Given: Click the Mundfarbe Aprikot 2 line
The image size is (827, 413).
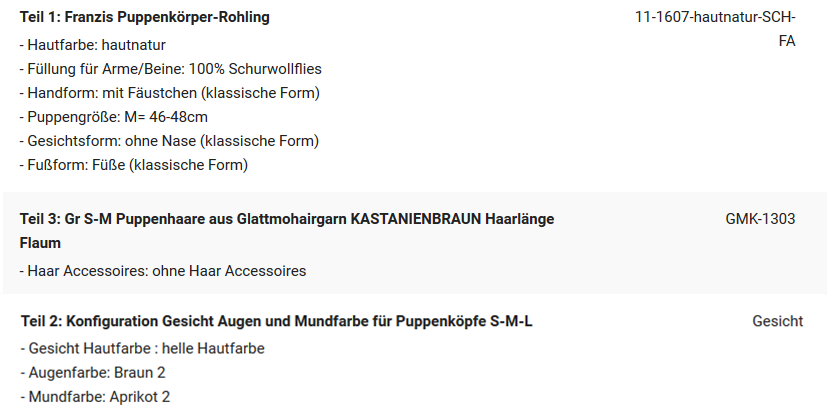Looking at the screenshot, I should tap(95, 397).
